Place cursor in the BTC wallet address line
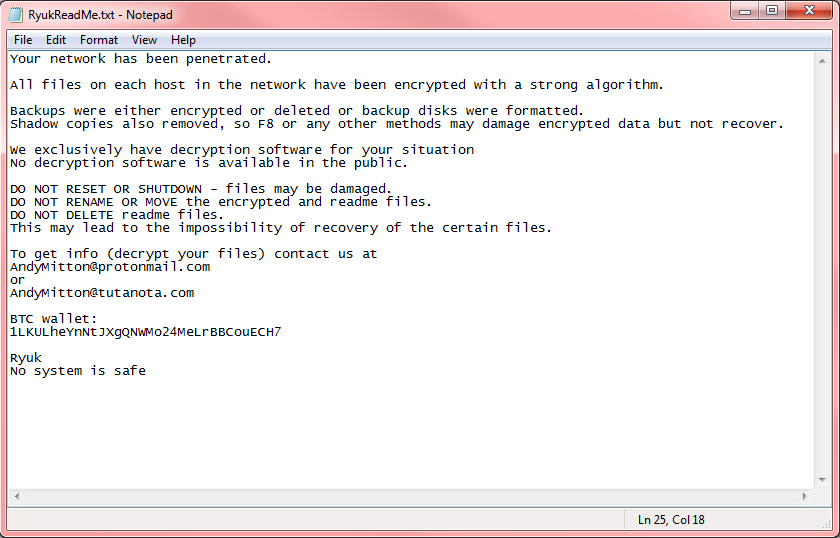The image size is (840, 538). (145, 332)
